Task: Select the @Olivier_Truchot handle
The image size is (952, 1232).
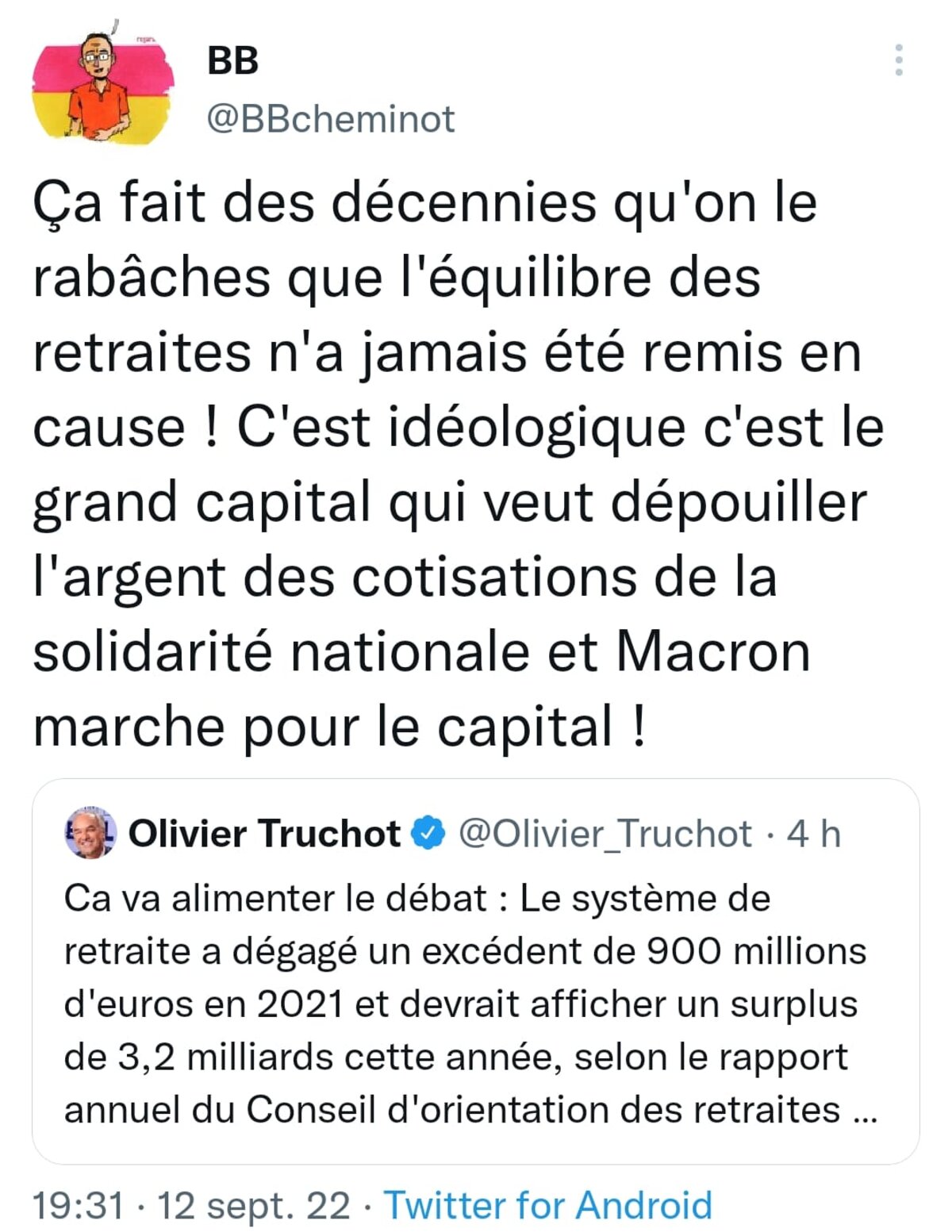Action: pos(605,834)
